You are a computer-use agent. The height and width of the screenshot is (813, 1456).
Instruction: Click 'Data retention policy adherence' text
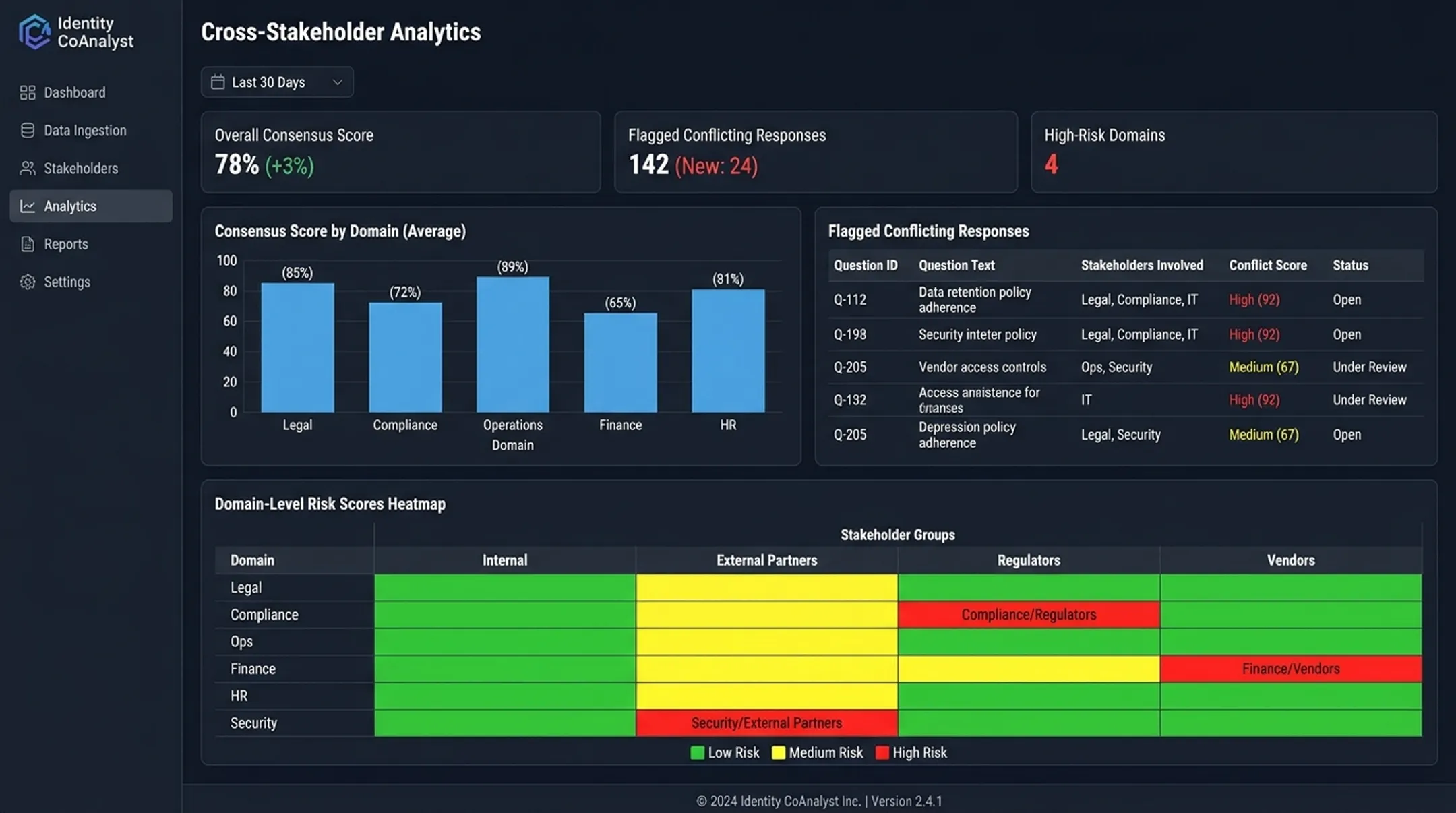(975, 299)
